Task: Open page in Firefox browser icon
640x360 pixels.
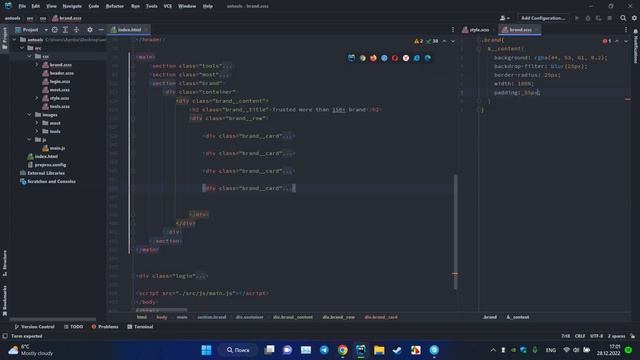Action: click(373, 58)
